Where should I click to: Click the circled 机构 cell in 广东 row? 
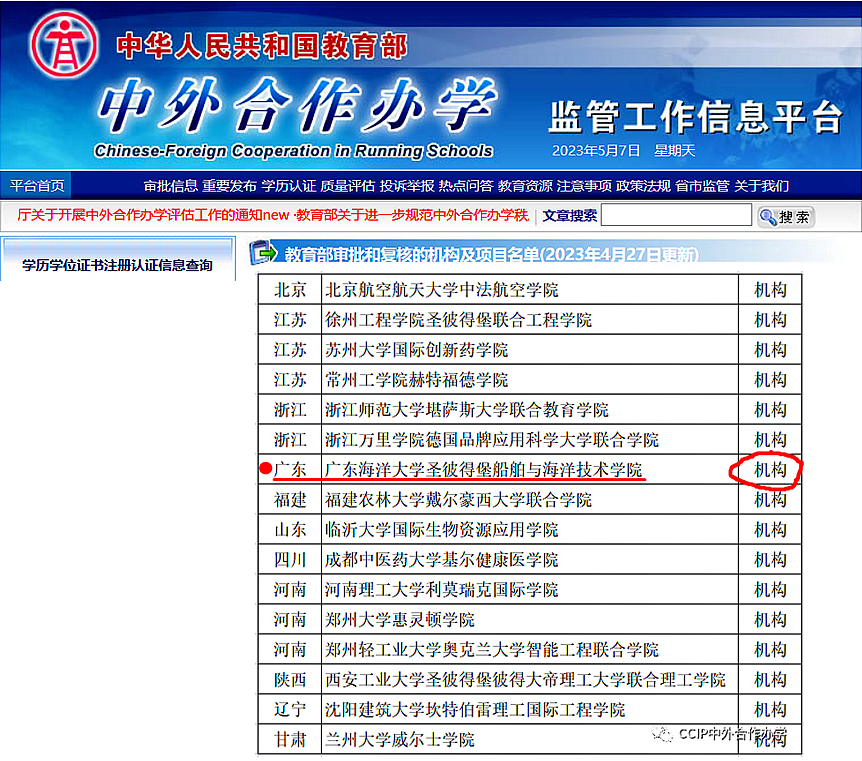coord(769,470)
